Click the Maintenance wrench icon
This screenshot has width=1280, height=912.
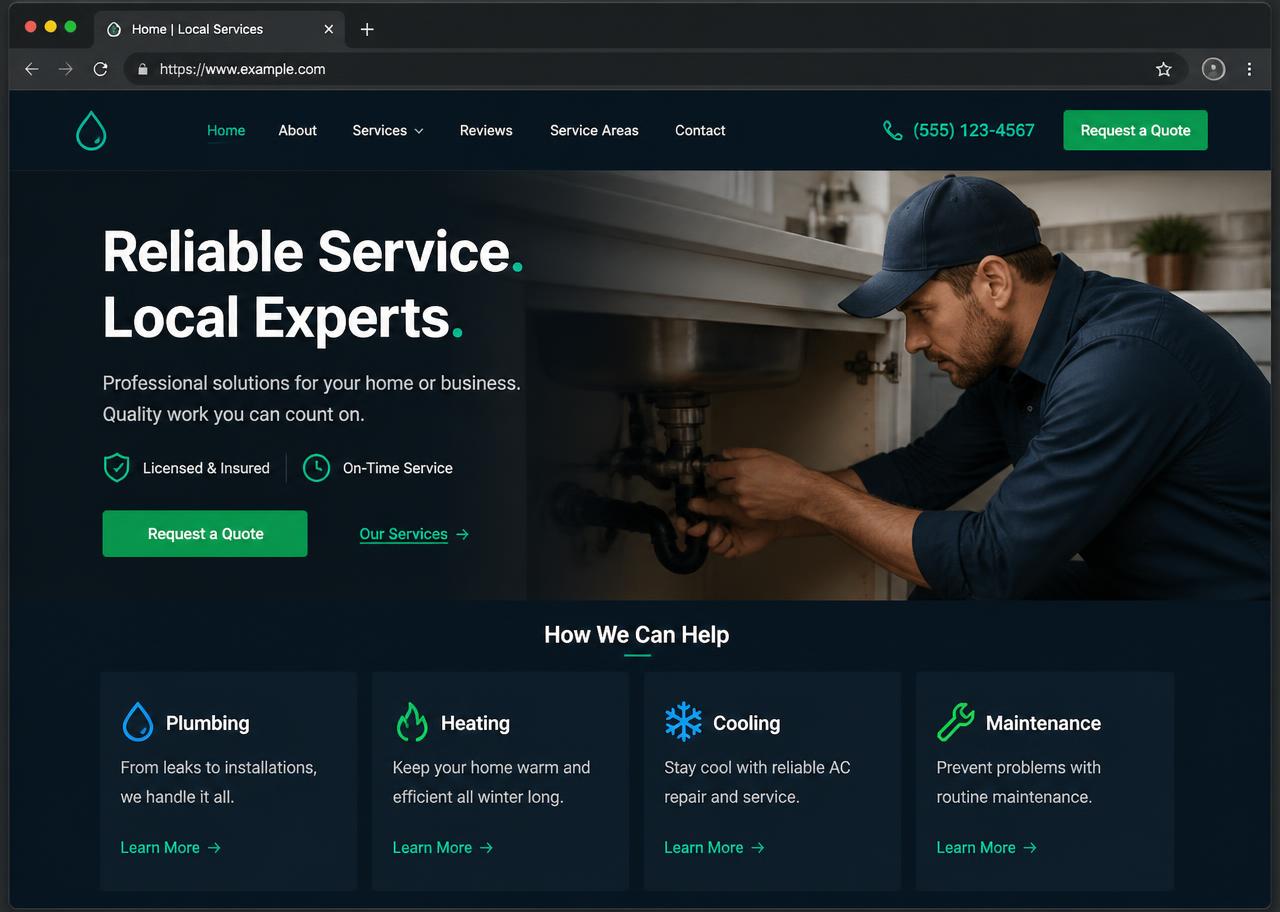[x=956, y=722]
